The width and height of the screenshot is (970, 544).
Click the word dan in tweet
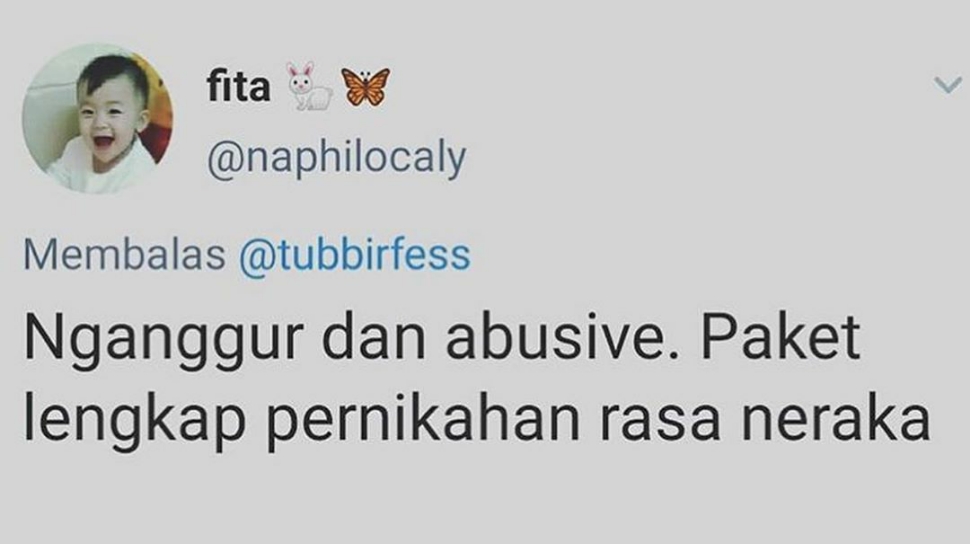pyautogui.click(x=374, y=339)
